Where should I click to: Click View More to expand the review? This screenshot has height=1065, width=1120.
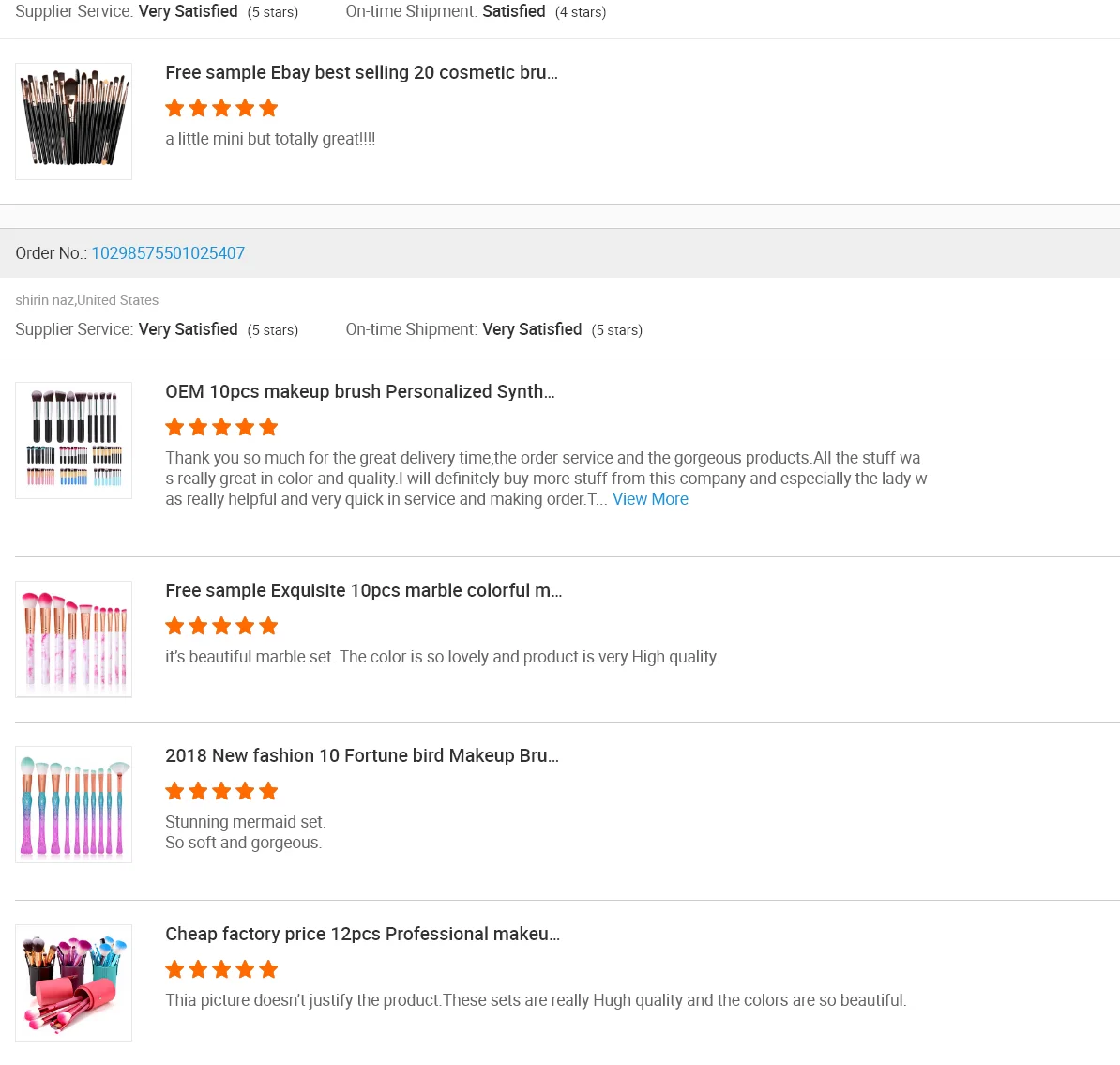click(650, 499)
